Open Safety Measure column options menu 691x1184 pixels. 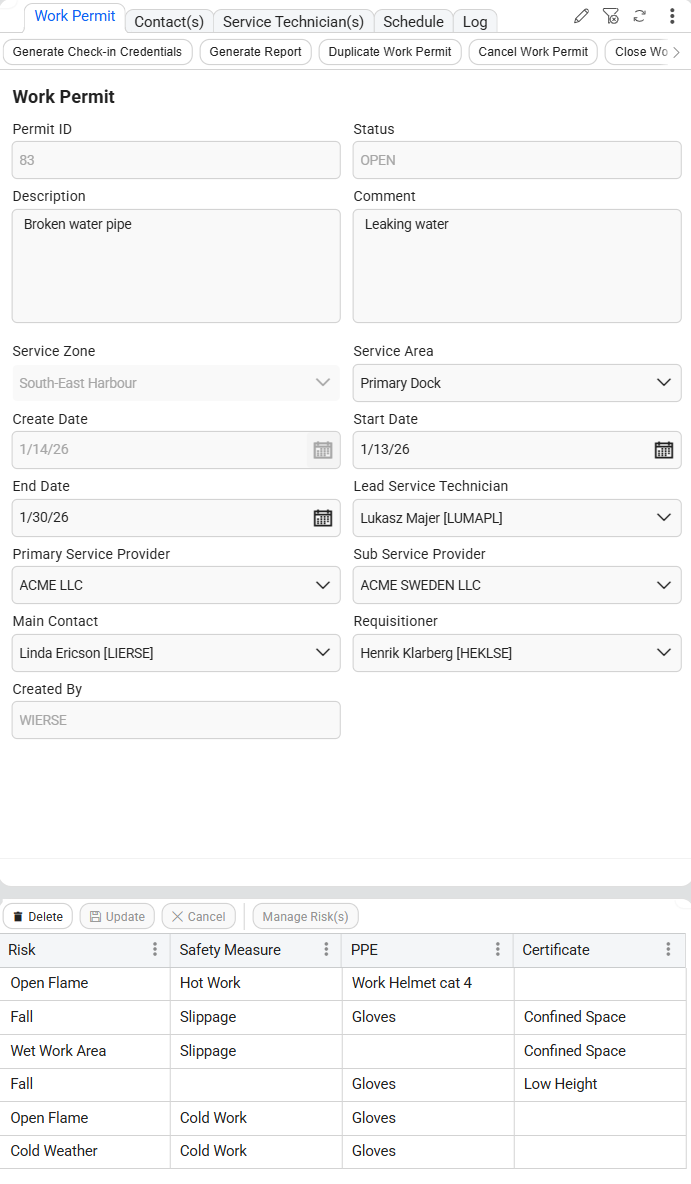pyautogui.click(x=326, y=950)
